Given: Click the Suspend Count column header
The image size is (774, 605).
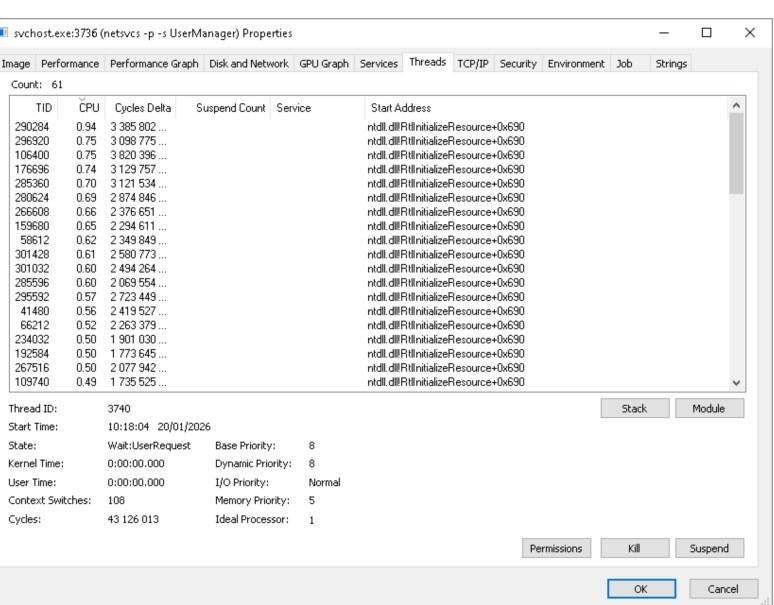Looking at the screenshot, I should [223, 108].
